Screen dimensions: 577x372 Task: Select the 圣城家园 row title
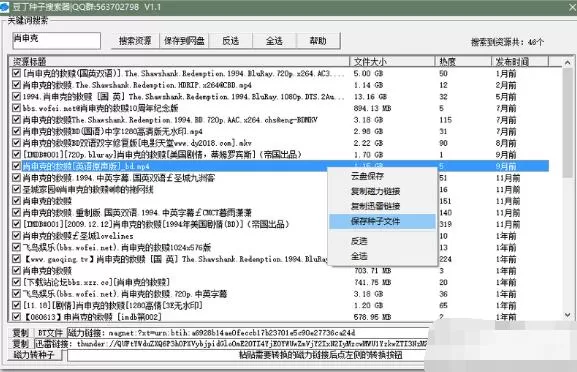pos(88,189)
